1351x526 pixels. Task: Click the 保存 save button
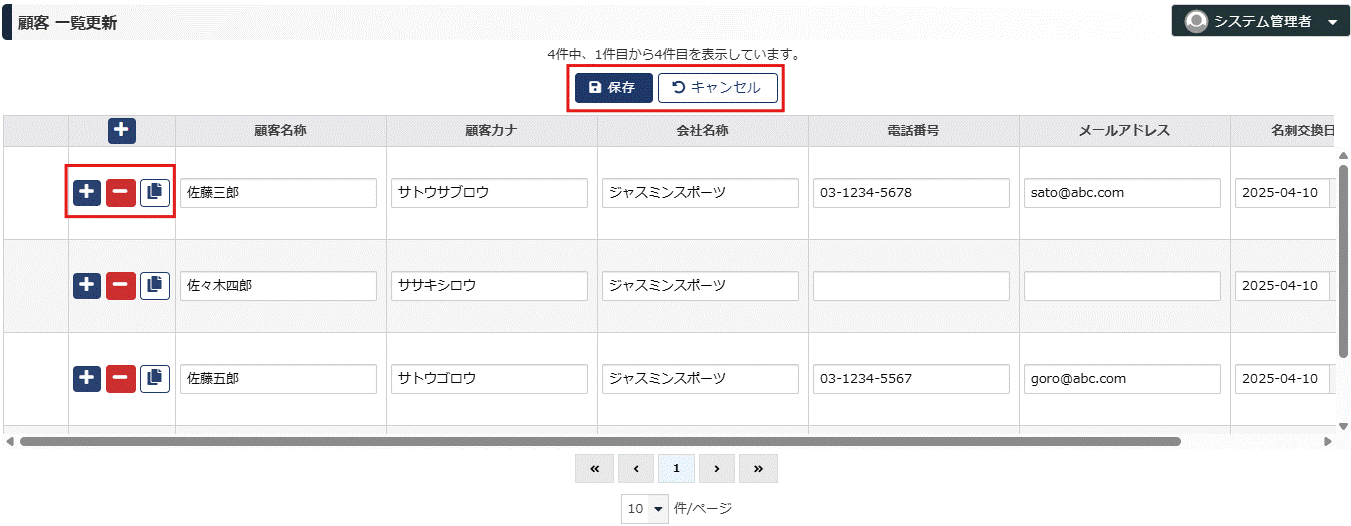[613, 88]
